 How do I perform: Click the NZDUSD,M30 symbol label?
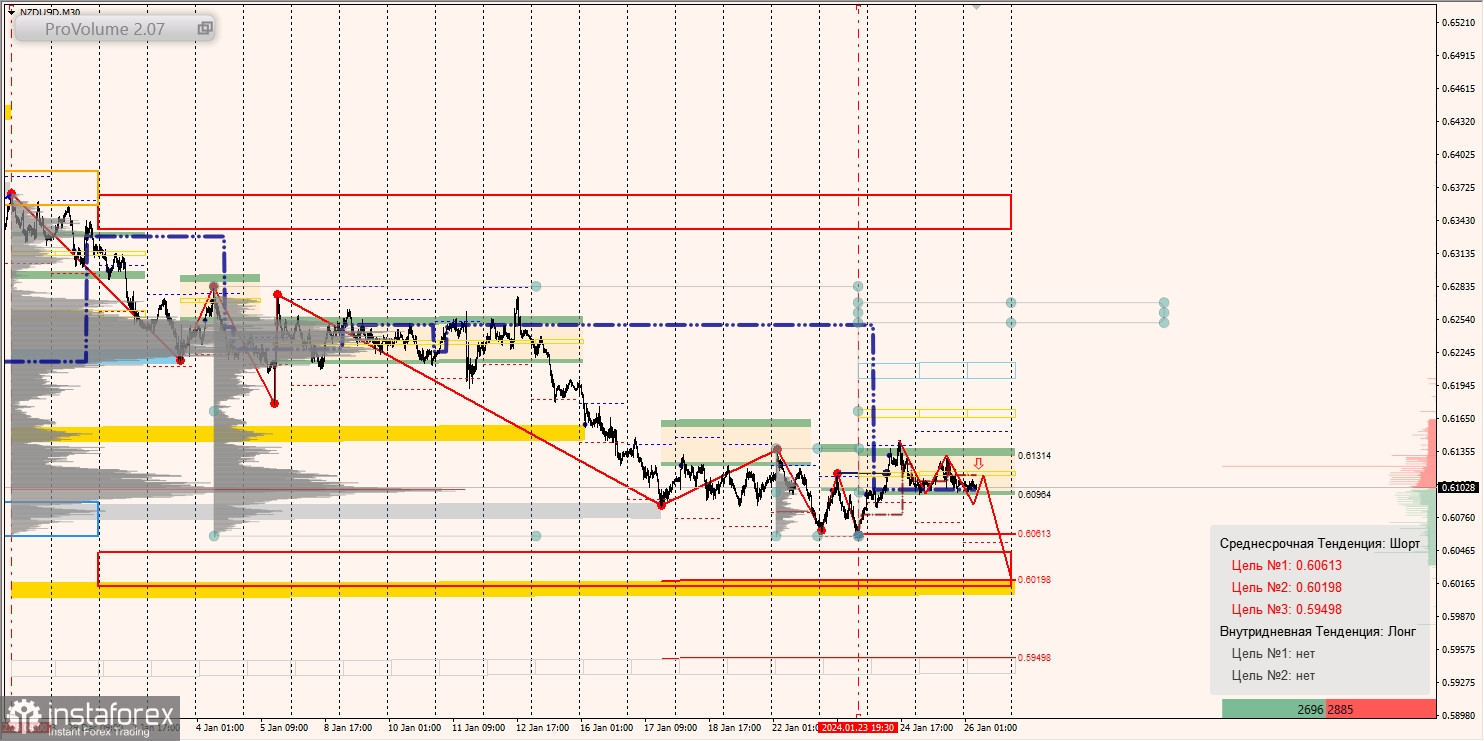coord(50,12)
